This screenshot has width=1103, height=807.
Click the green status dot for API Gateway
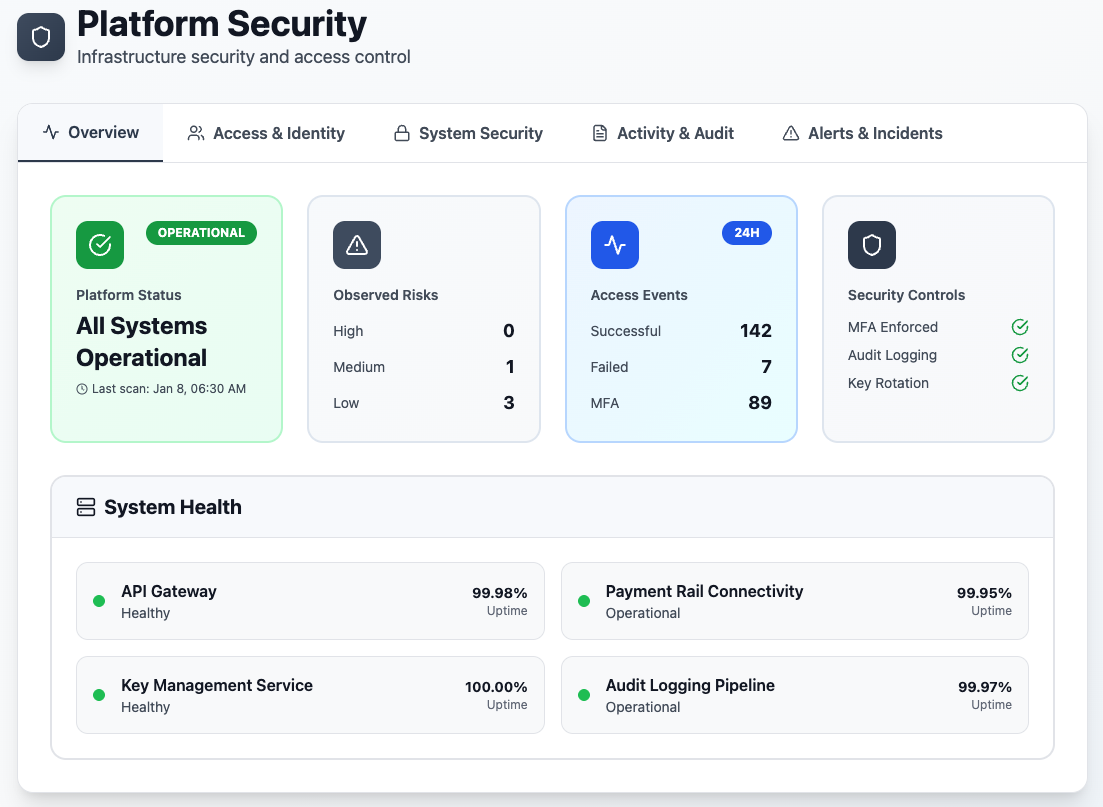point(99,601)
